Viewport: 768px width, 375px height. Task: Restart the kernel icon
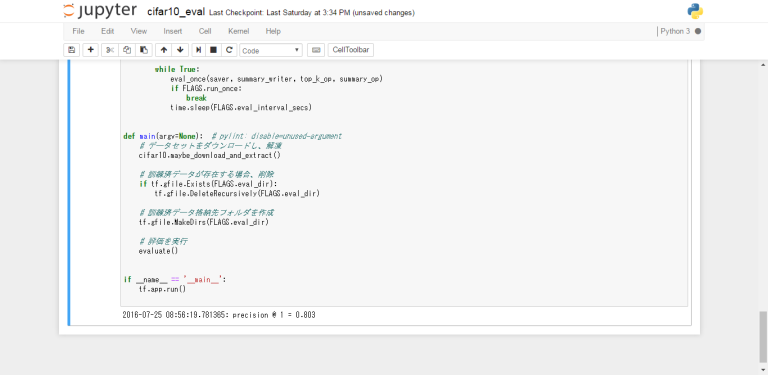[x=229, y=50]
